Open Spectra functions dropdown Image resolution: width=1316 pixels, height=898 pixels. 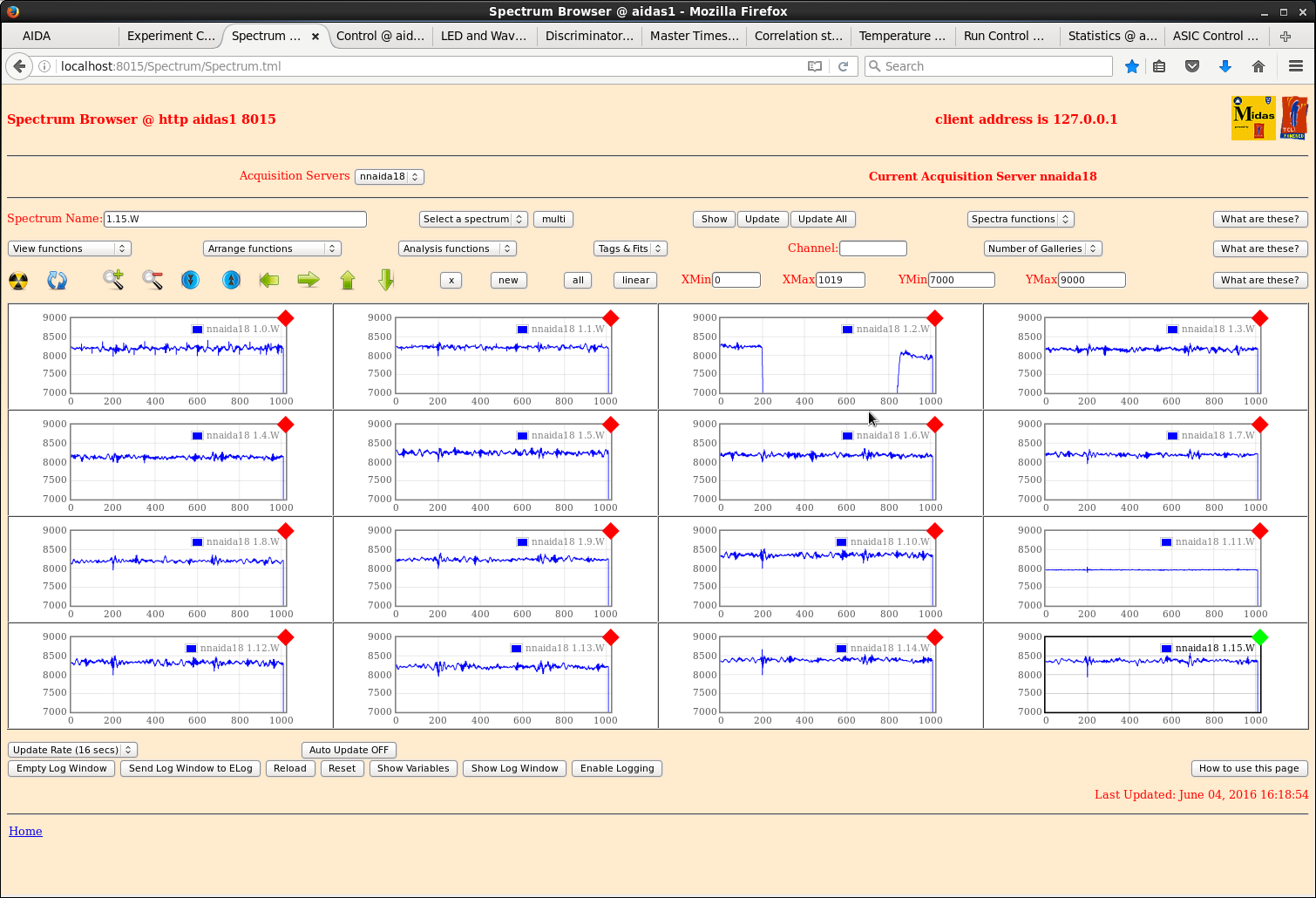[1021, 219]
